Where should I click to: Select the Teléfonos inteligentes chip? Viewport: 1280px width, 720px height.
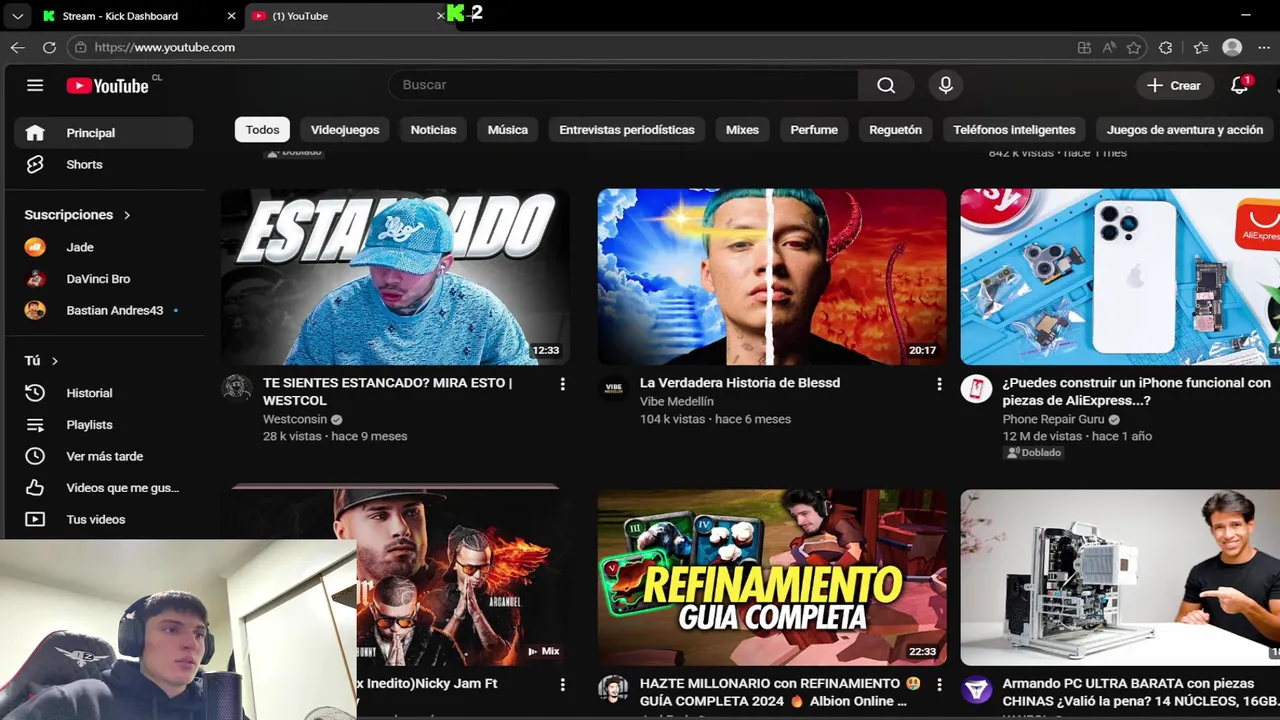(1014, 130)
